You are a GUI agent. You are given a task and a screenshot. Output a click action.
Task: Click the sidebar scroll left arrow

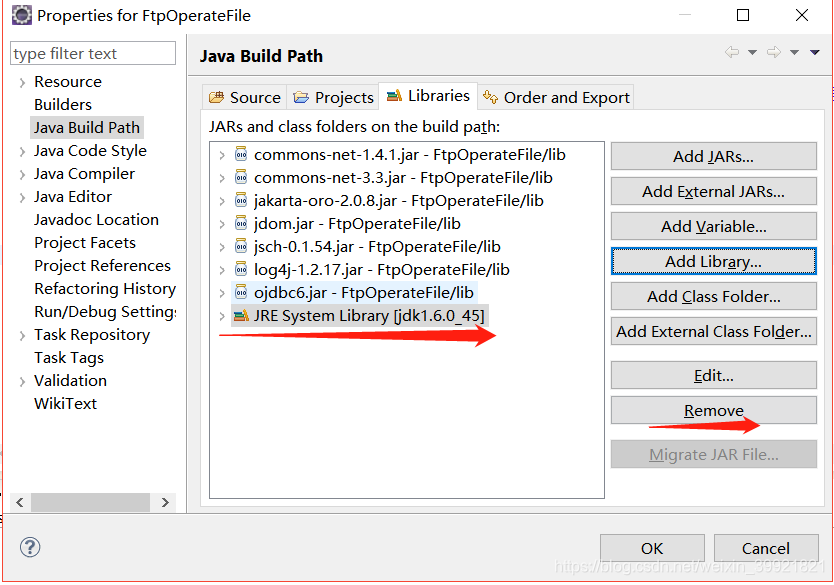click(x=20, y=503)
